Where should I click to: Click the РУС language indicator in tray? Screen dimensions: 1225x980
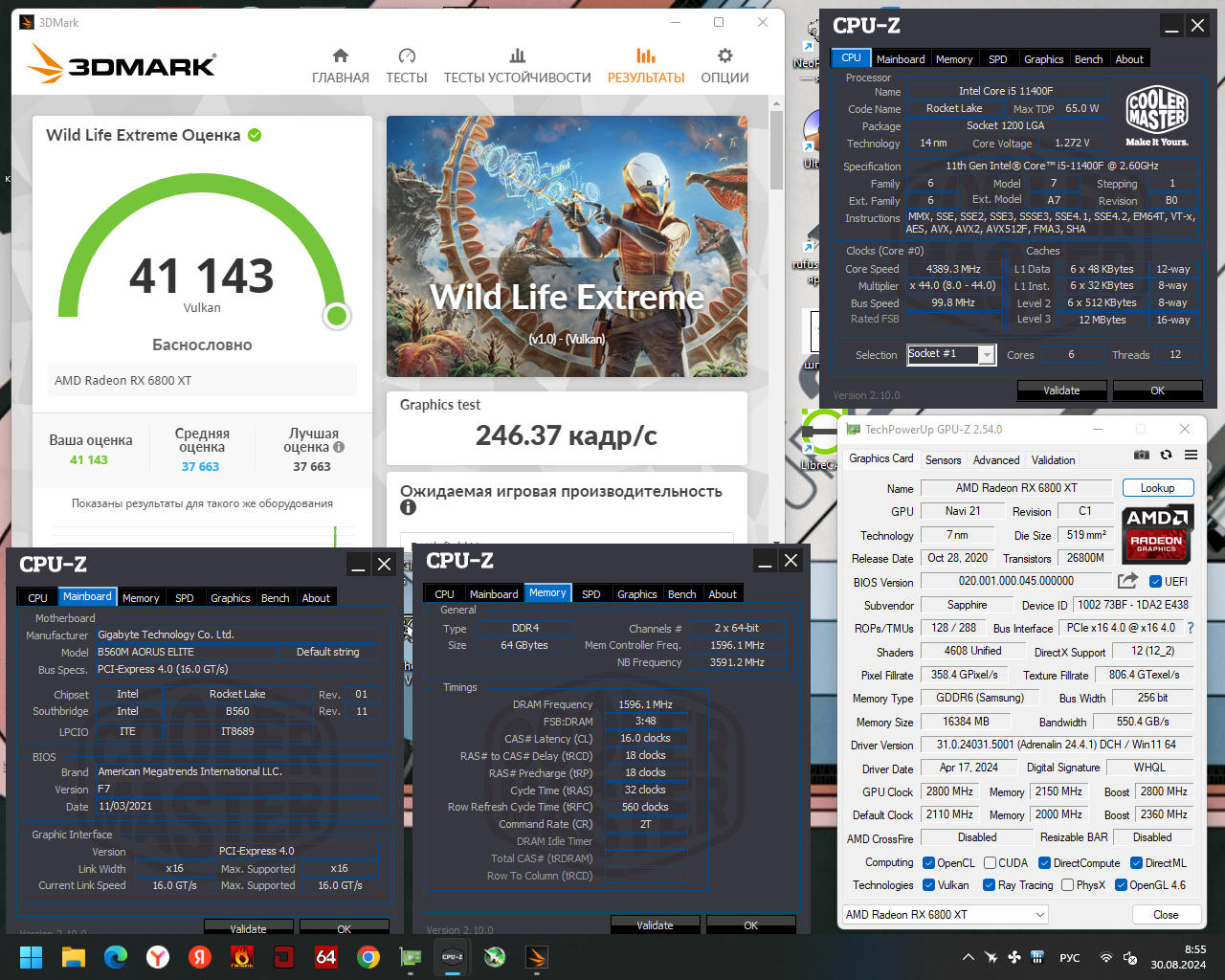coord(1070,958)
